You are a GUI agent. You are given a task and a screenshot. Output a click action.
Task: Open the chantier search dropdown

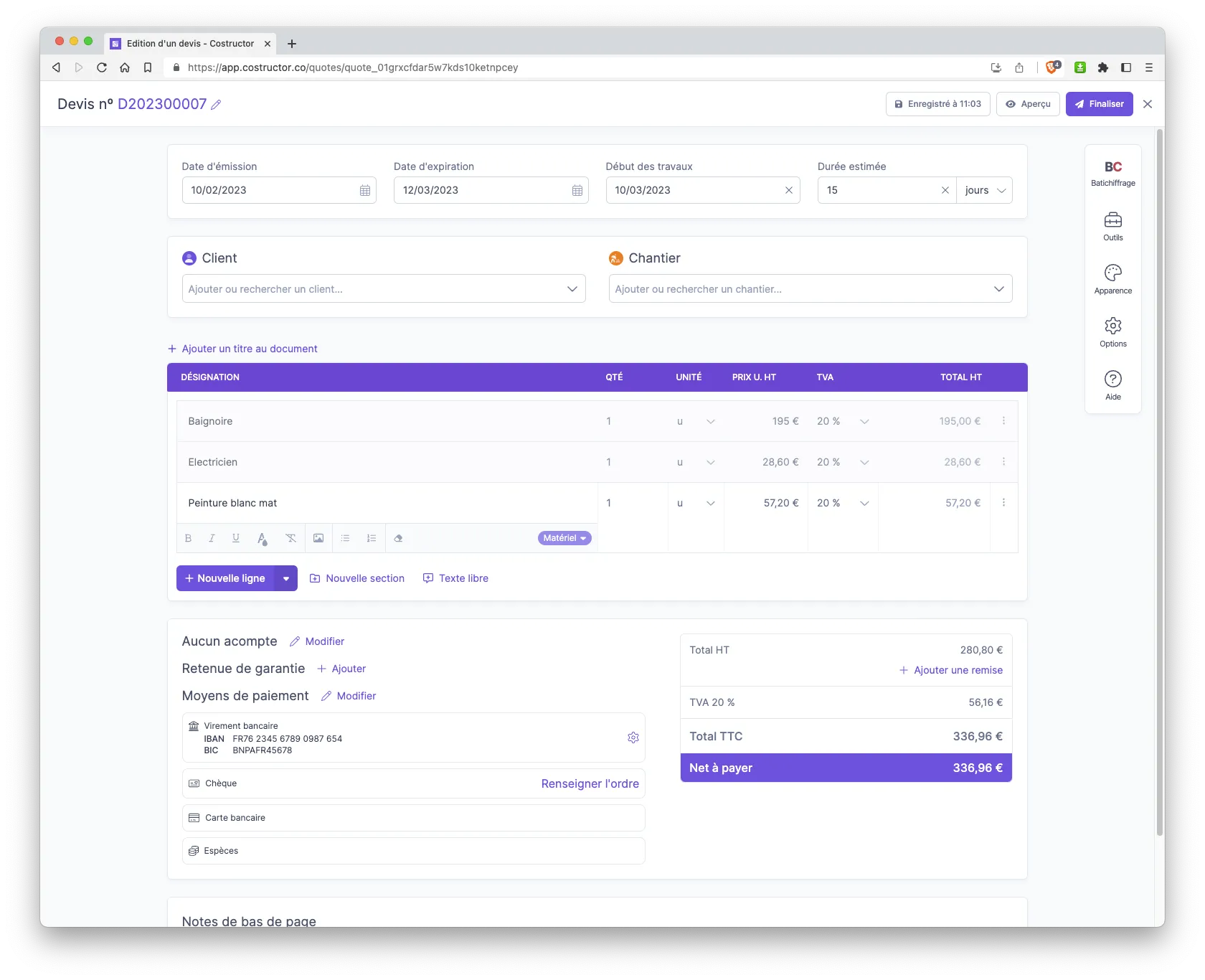[x=810, y=288]
